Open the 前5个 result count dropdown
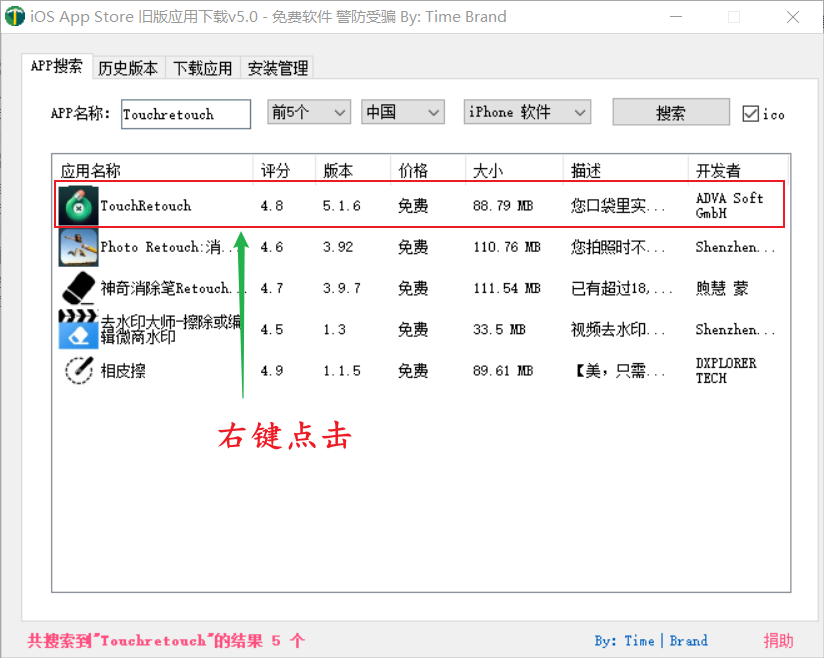 pyautogui.click(x=308, y=112)
